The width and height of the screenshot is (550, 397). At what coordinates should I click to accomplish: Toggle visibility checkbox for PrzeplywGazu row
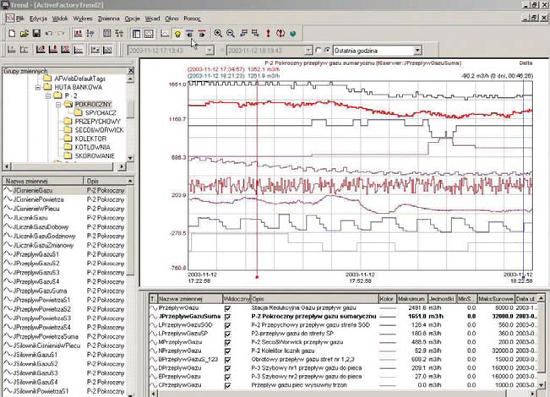(x=228, y=308)
